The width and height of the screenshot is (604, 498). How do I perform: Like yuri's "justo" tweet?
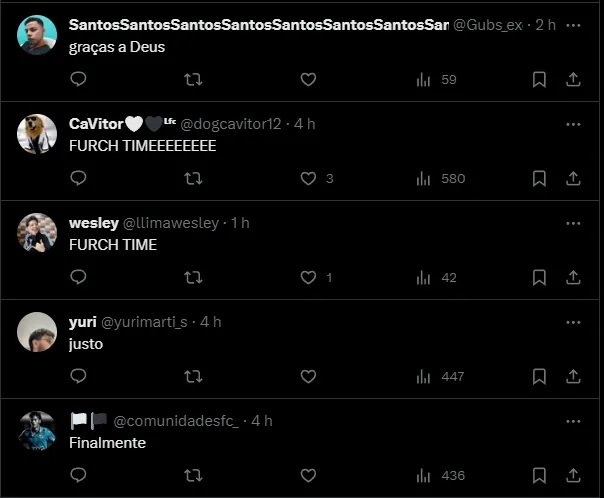(x=308, y=376)
